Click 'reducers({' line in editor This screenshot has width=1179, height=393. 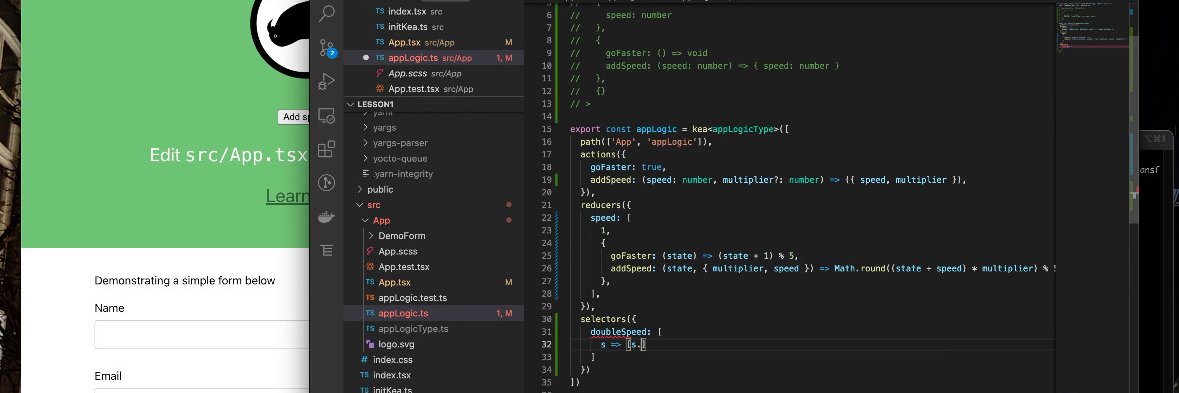point(605,205)
